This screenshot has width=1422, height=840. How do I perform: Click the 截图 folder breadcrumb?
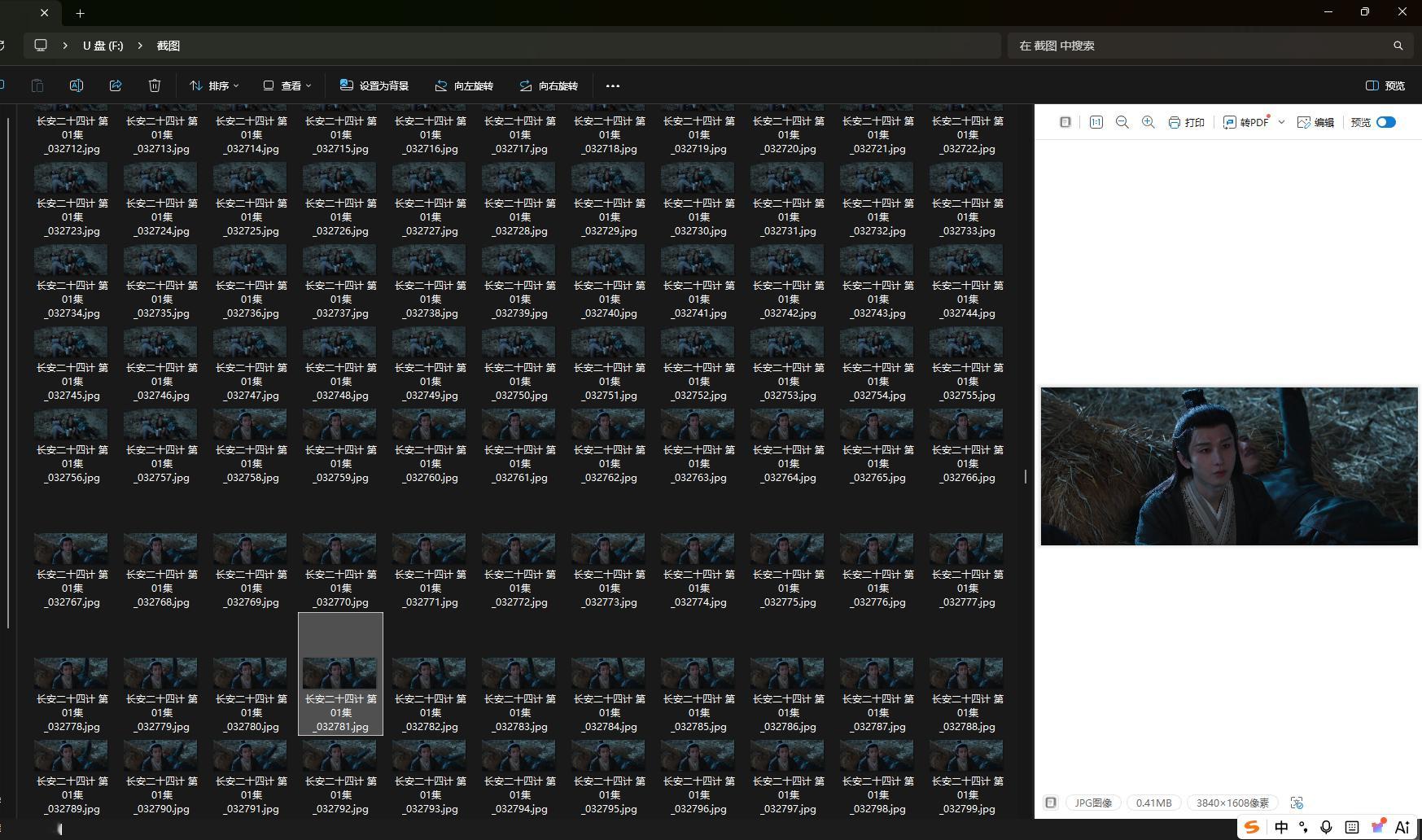pyautogui.click(x=168, y=46)
